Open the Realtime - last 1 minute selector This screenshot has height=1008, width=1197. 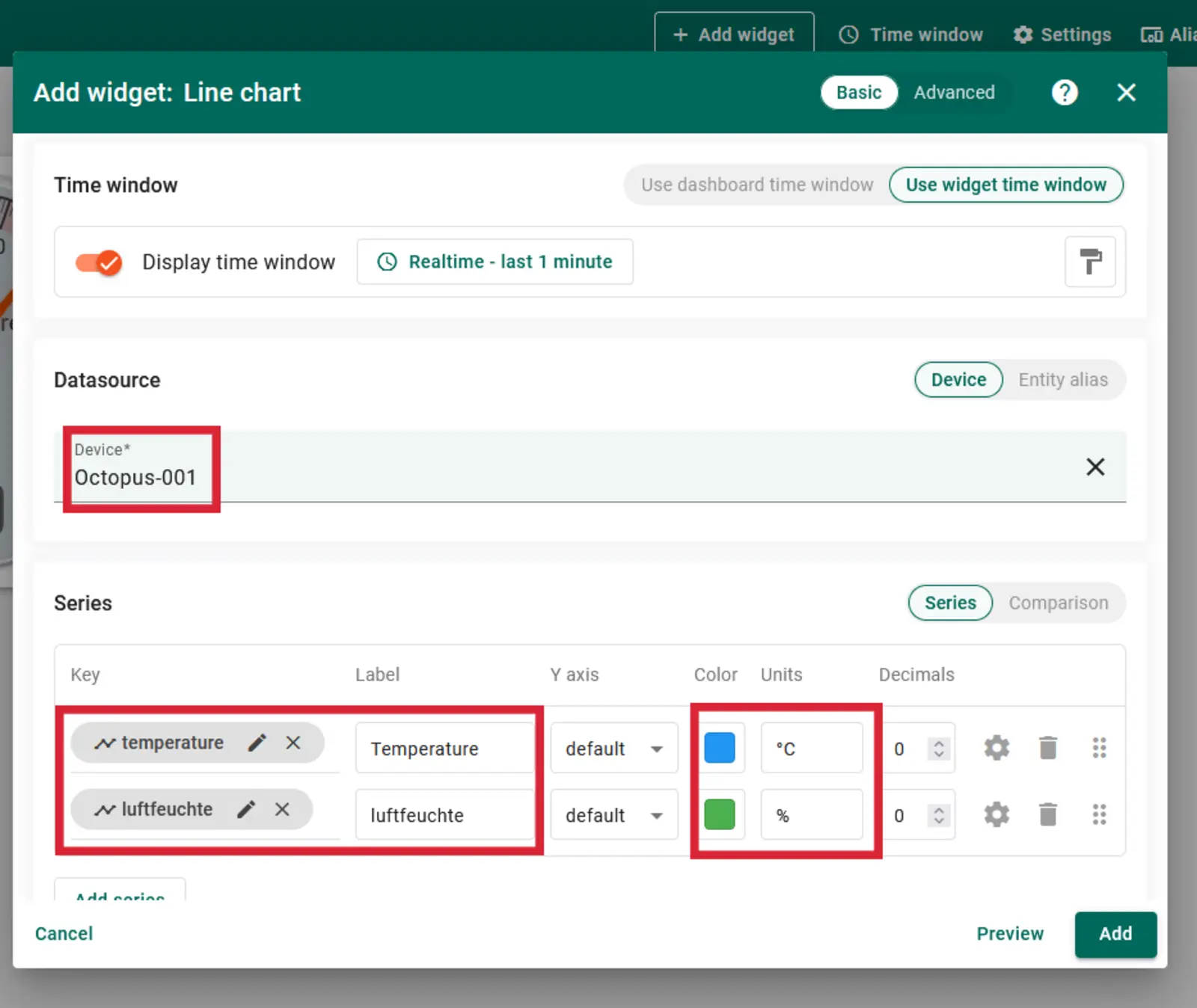495,262
